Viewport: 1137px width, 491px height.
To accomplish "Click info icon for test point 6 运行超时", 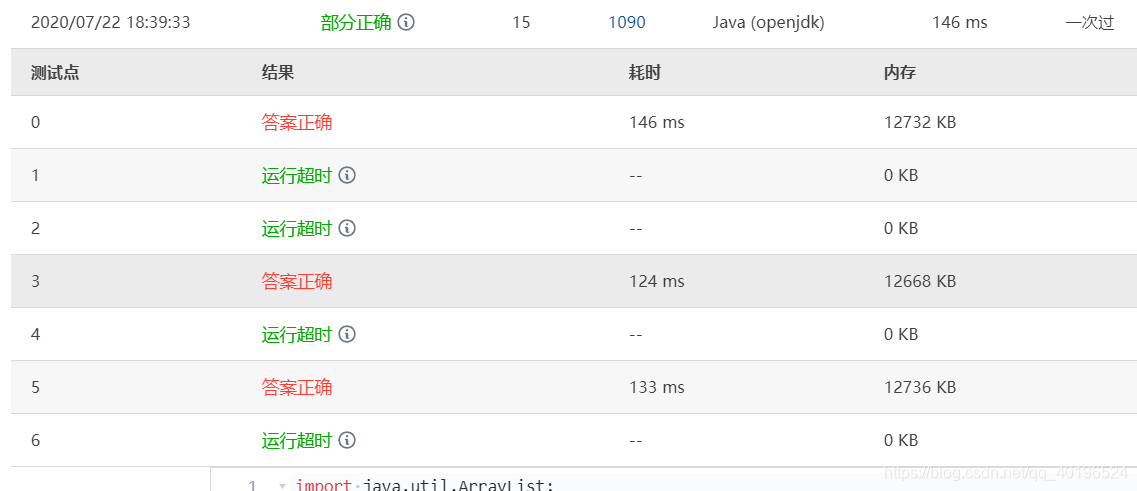I will [347, 440].
